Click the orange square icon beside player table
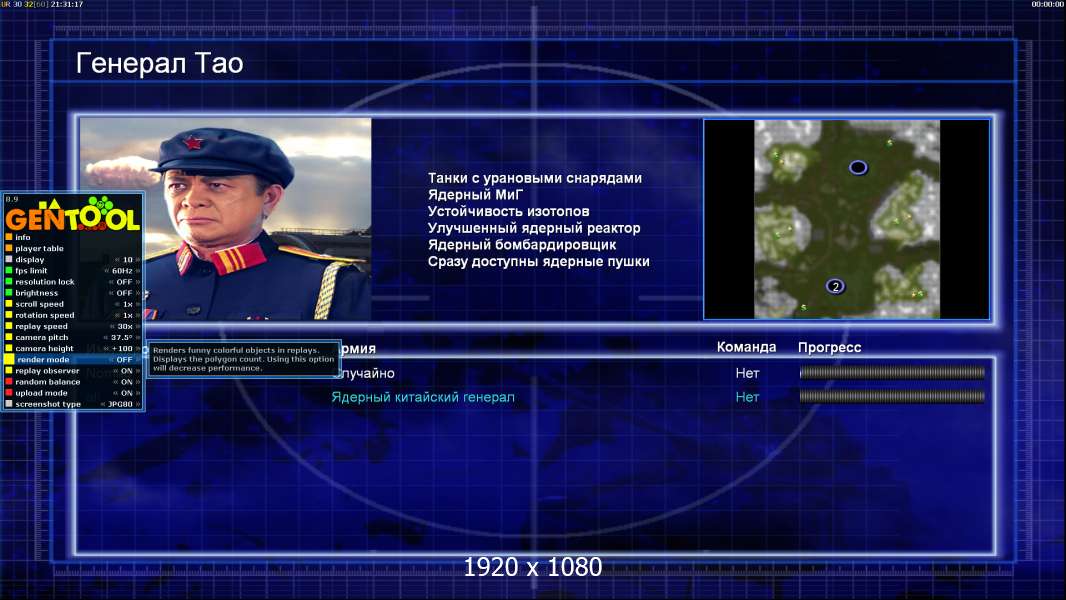 [9, 248]
